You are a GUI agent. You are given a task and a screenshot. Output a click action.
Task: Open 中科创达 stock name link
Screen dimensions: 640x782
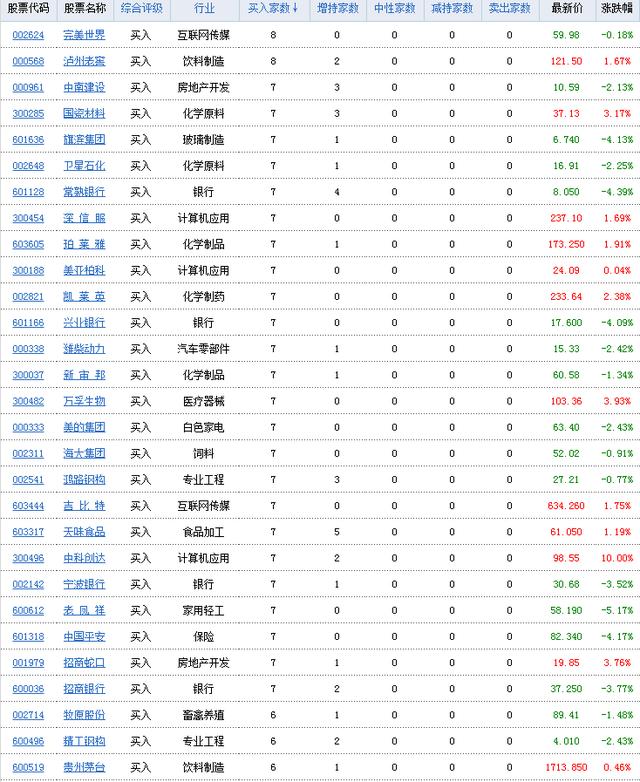click(84, 558)
